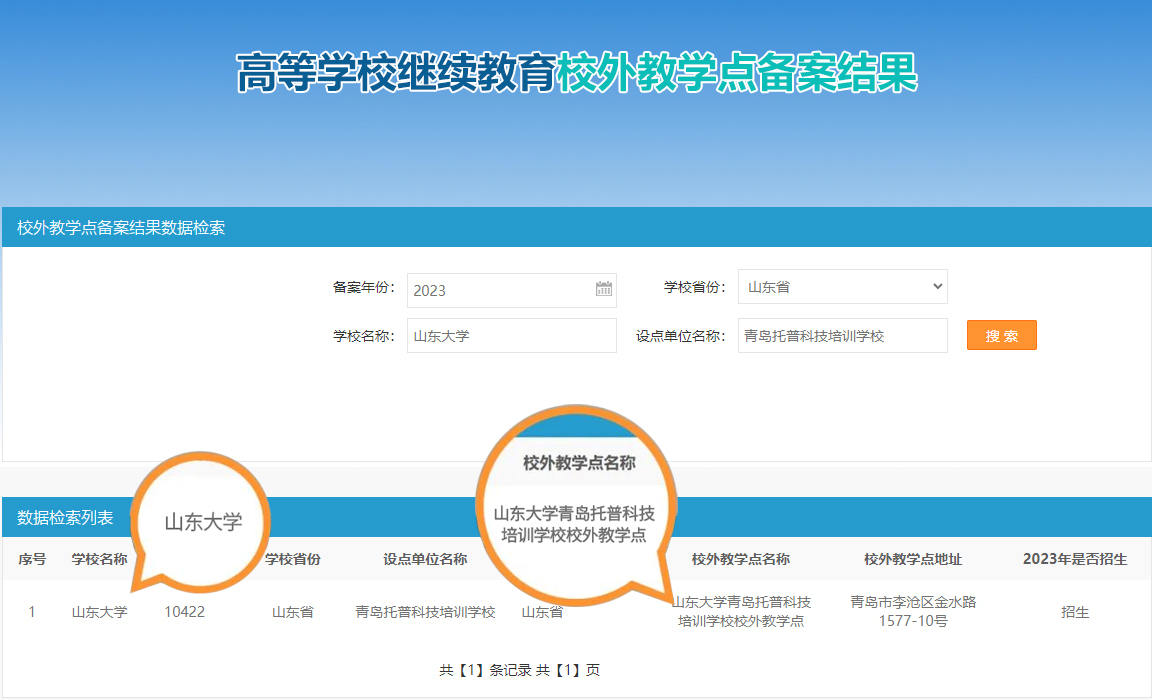The width and height of the screenshot is (1152, 700).
Task: Click the 学校名称 column header in table
Action: (100, 560)
